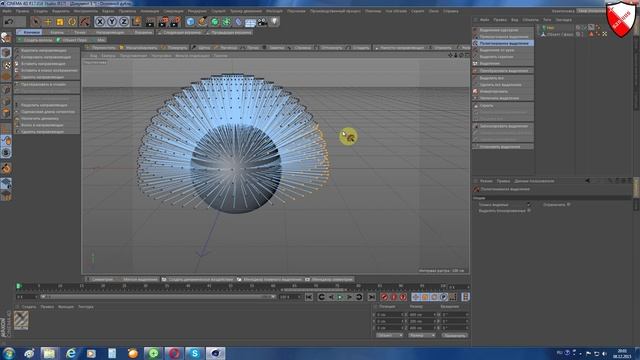Click the viewport layout toggle icon
This screenshot has height=360, width=640.
(467, 55)
